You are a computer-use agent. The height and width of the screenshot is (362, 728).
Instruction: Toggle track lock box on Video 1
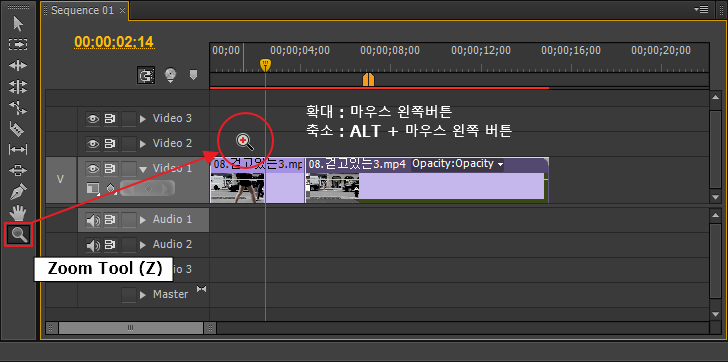129,169
